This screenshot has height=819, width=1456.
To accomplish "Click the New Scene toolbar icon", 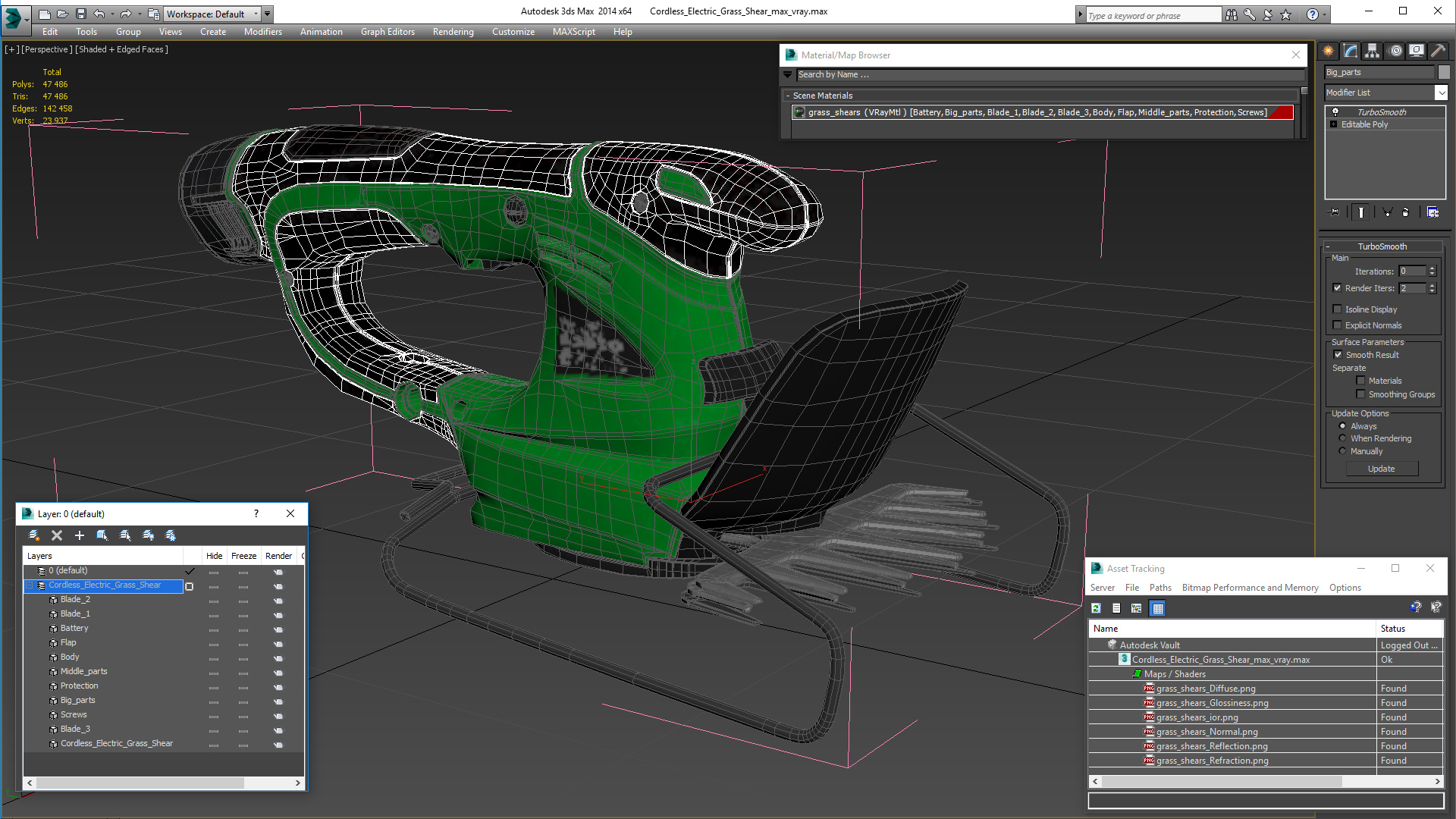I will [45, 14].
